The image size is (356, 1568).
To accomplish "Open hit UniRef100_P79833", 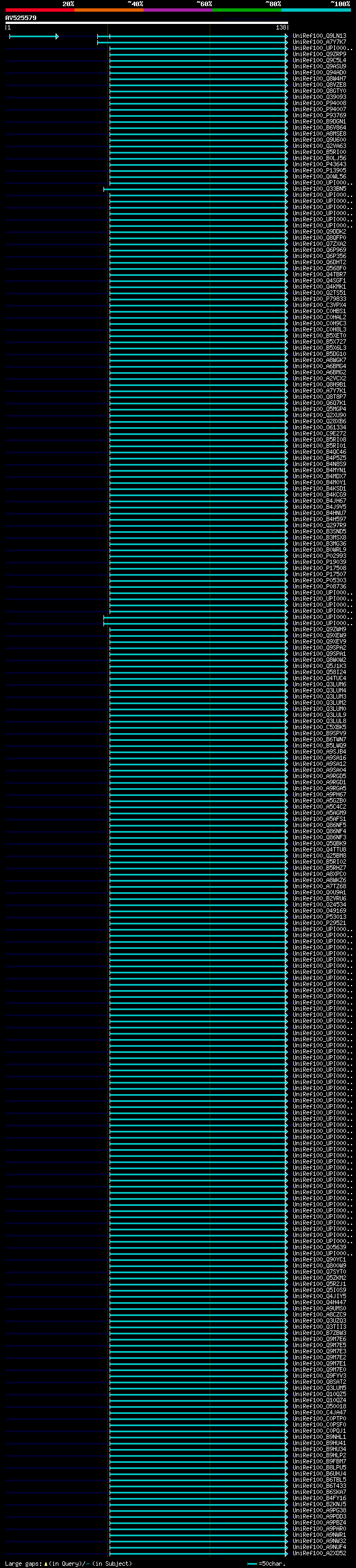I will tap(319, 299).
